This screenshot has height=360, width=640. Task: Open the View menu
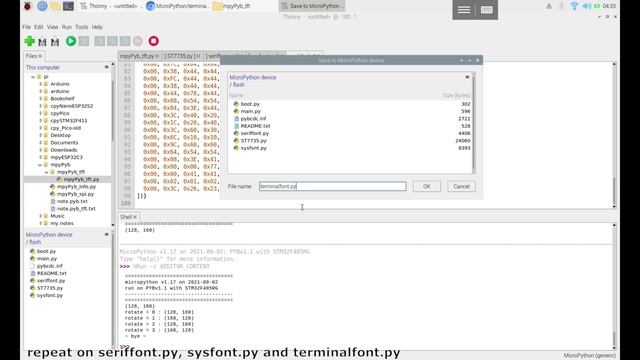(53, 27)
